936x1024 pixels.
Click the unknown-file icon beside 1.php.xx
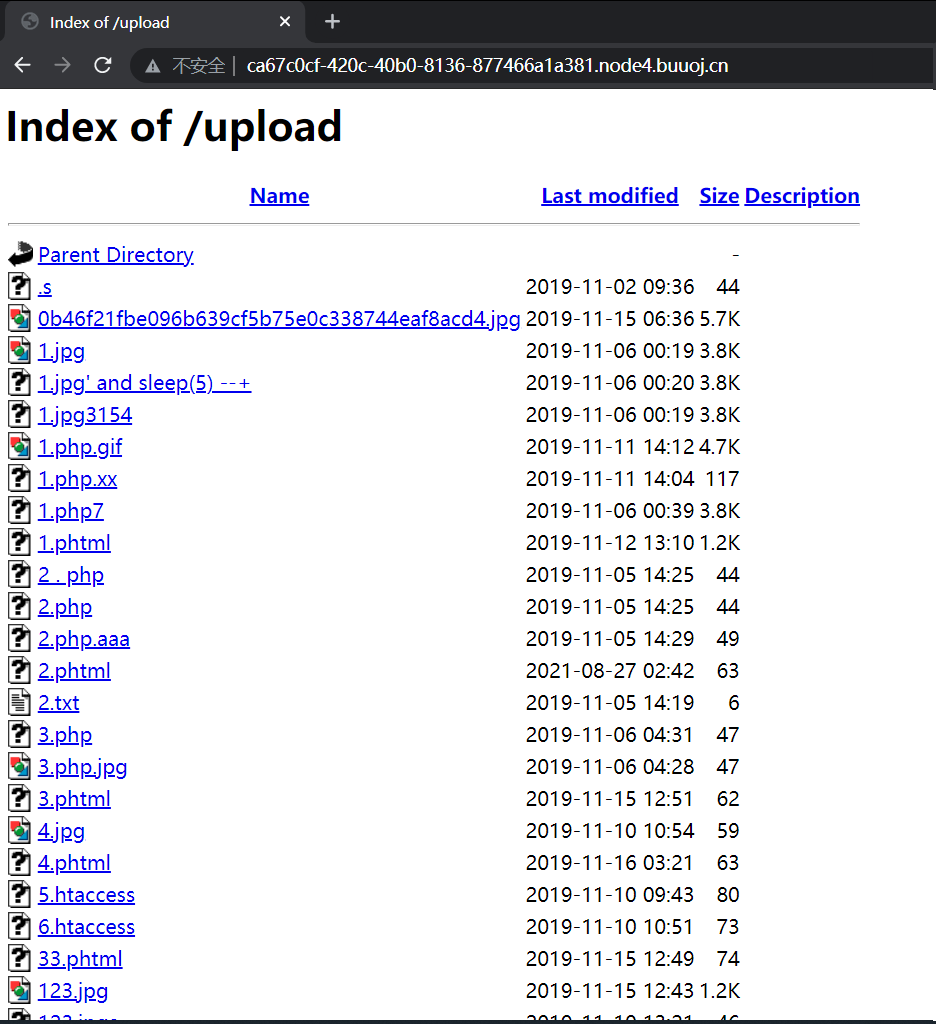(20, 479)
